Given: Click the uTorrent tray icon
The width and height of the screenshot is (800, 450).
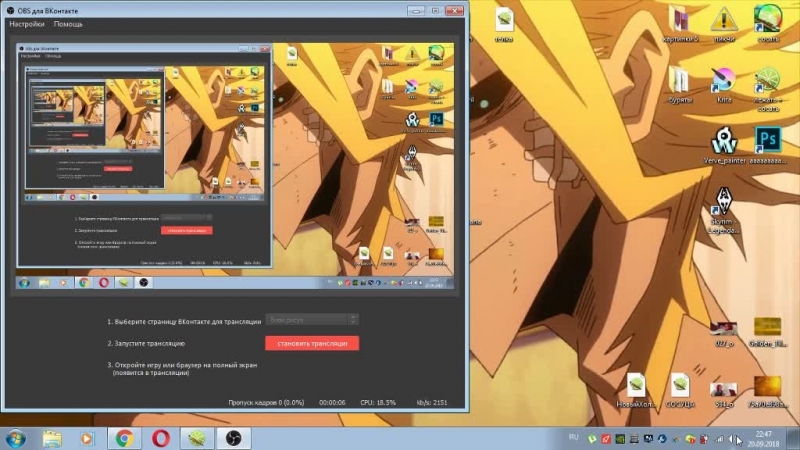Looking at the screenshot, I should (592, 439).
